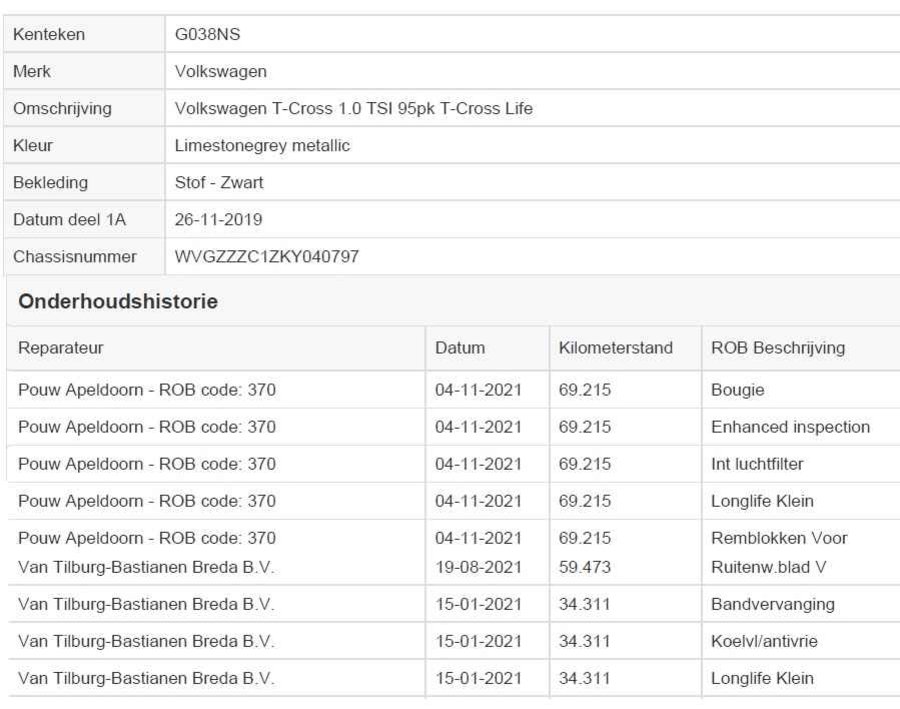
Task: Select the Int luchtfilter entry
Action: click(757, 464)
